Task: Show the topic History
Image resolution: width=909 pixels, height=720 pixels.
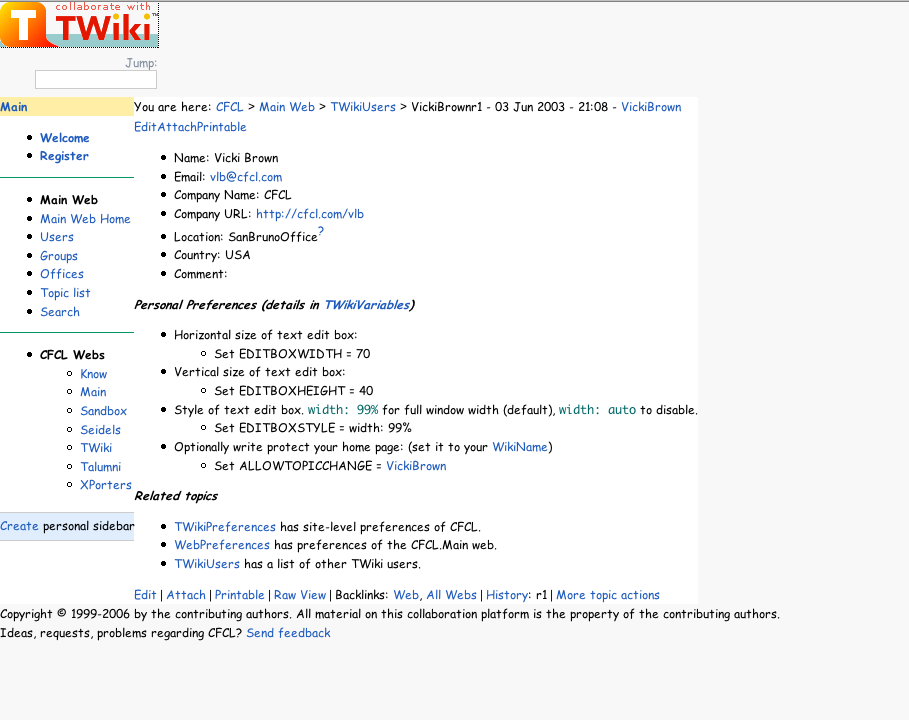Action: coord(507,594)
